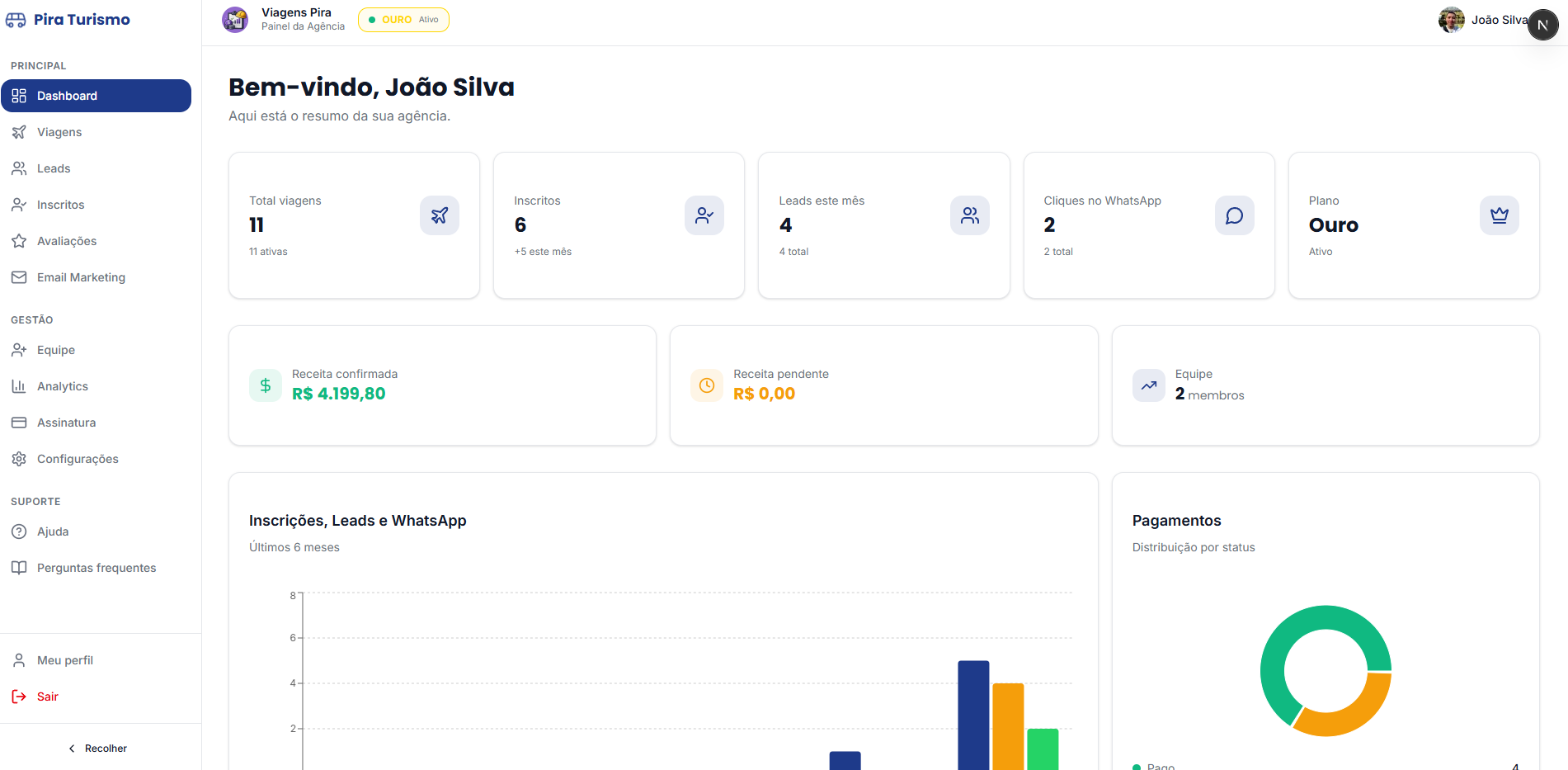Screen dimensions: 1568x770
Task: Collapse the sidebar with Recolher
Action: pyautogui.click(x=97, y=749)
